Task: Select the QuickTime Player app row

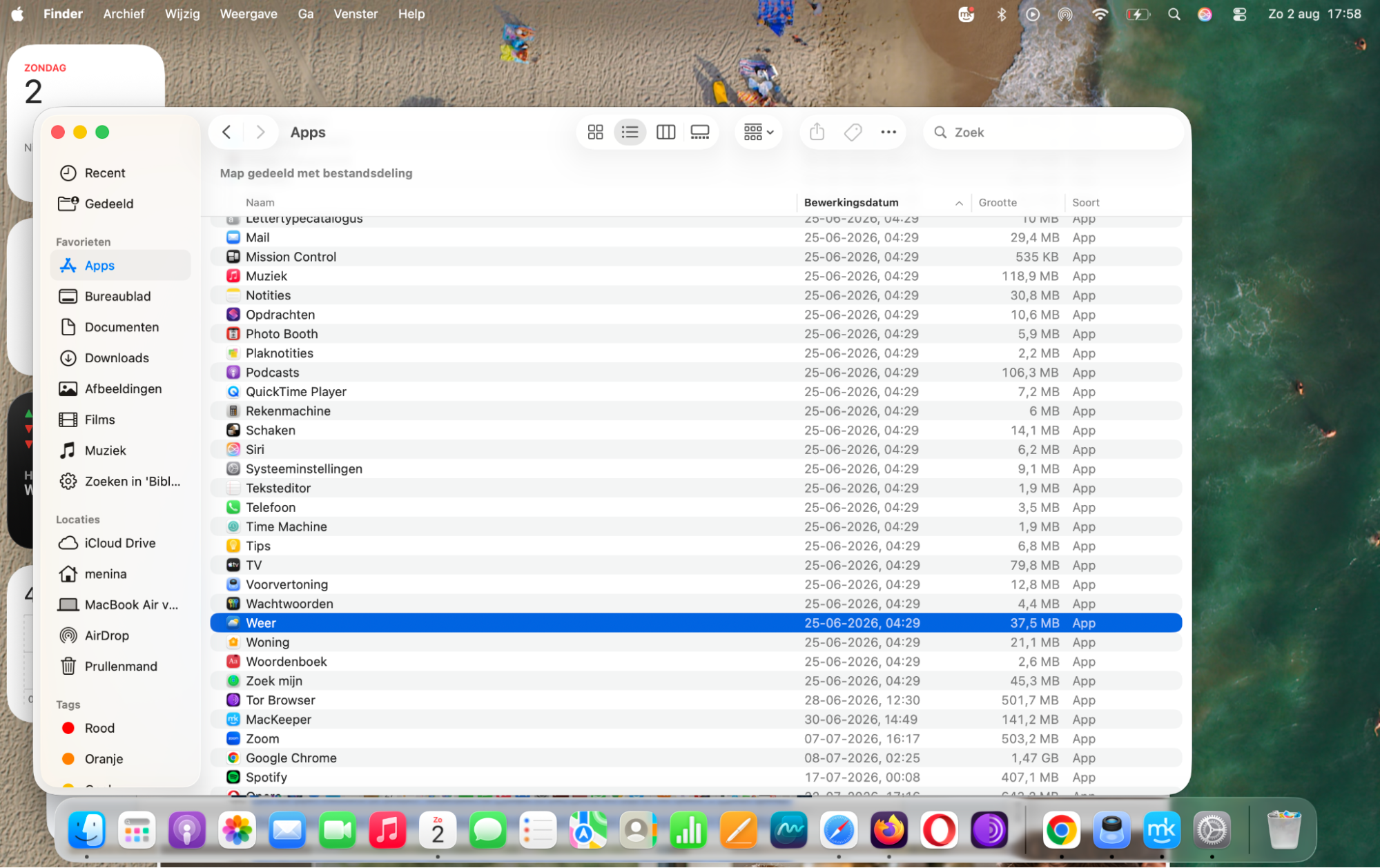Action: pos(696,392)
